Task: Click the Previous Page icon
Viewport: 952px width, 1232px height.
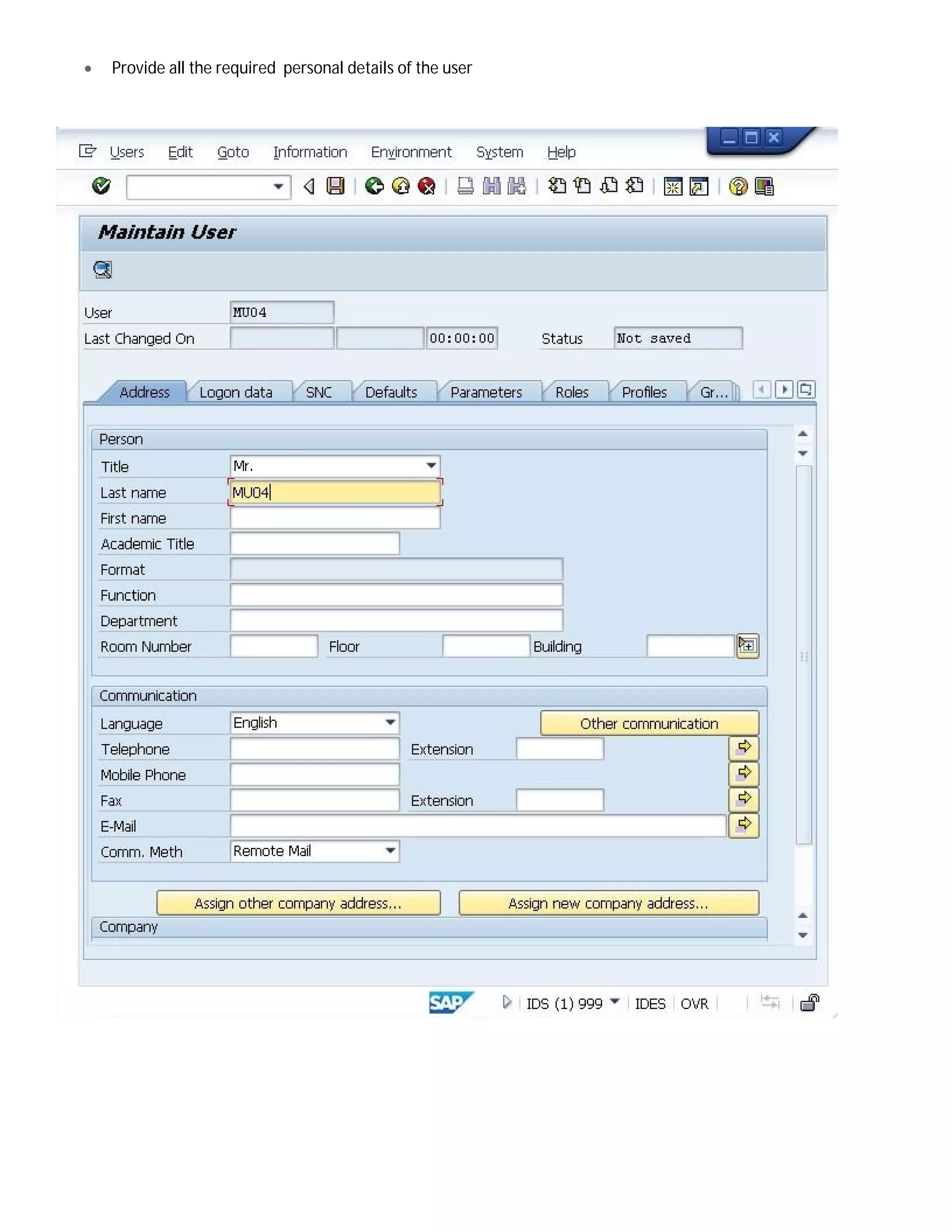Action: (582, 185)
